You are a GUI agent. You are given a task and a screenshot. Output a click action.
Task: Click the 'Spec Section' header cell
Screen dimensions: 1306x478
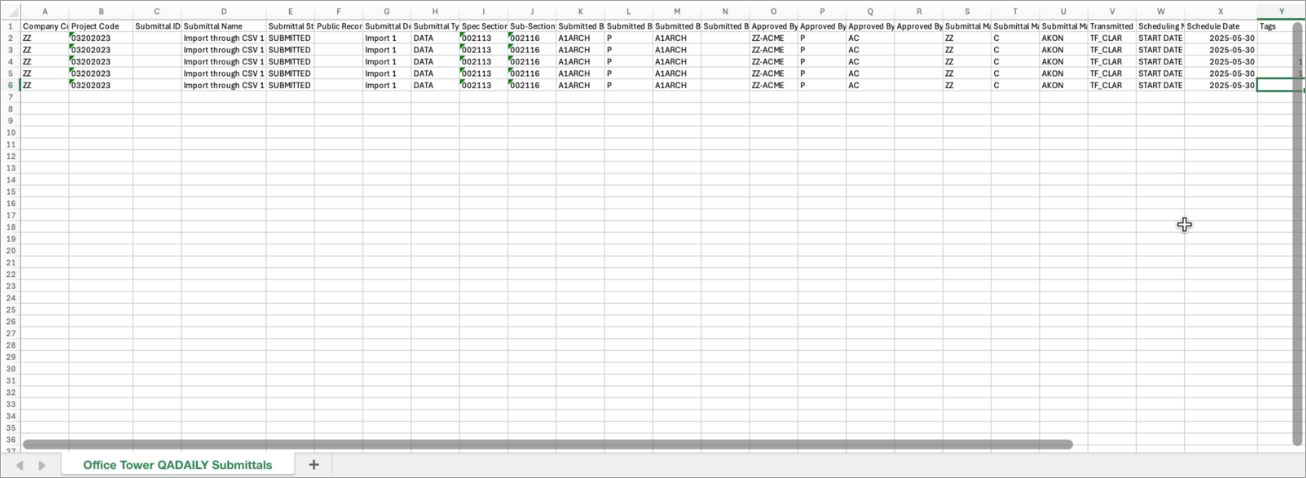tap(483, 26)
